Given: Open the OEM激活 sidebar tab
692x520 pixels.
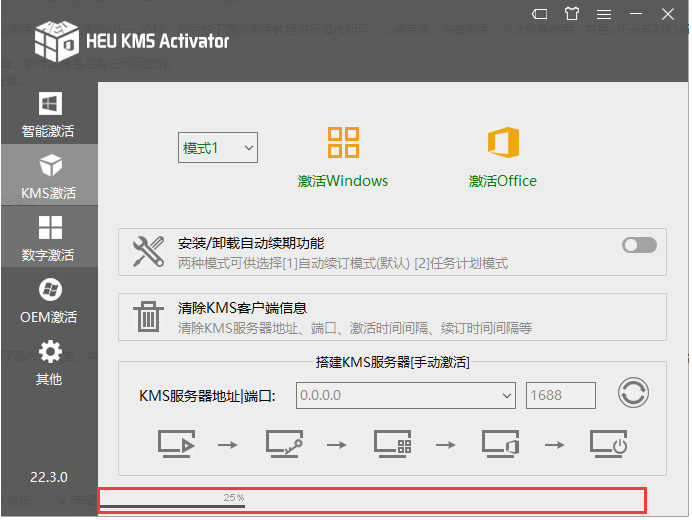Looking at the screenshot, I should (x=48, y=300).
